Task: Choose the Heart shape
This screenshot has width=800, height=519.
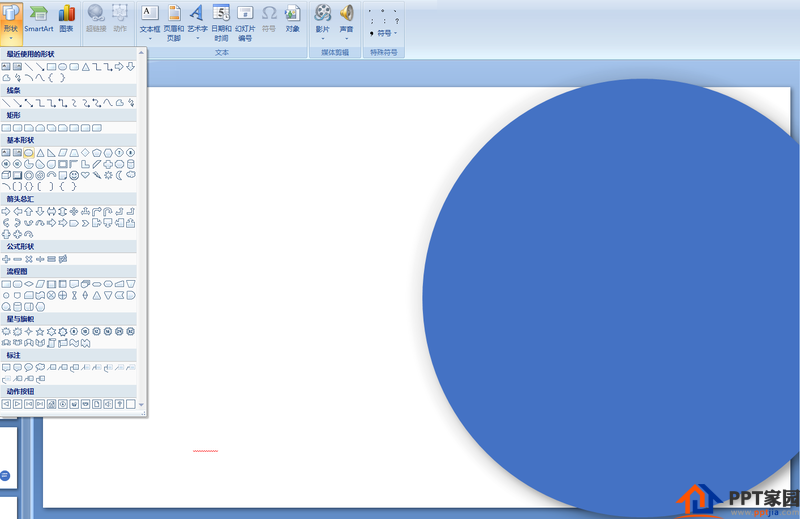Action: tap(85, 175)
